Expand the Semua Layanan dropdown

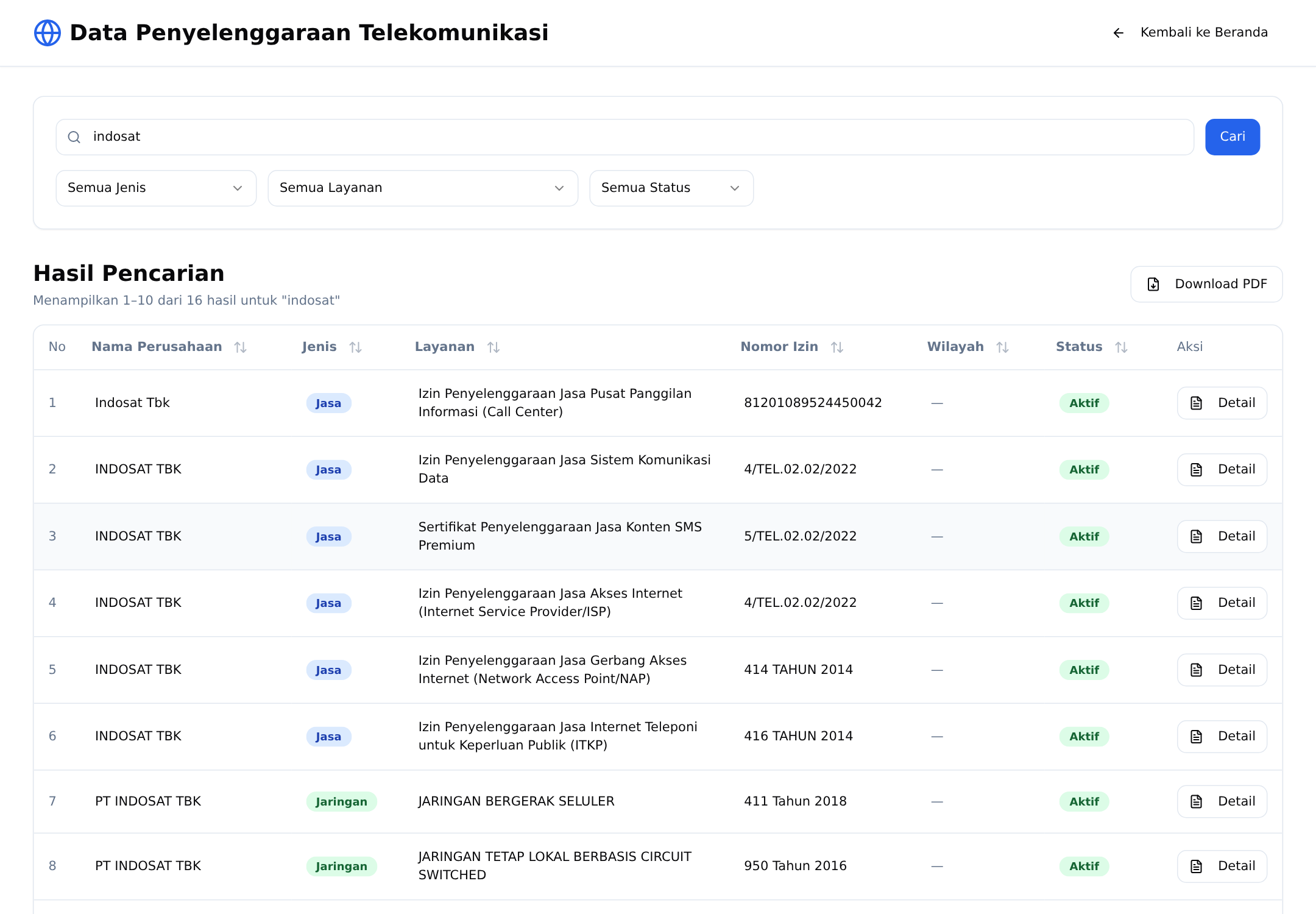[423, 188]
